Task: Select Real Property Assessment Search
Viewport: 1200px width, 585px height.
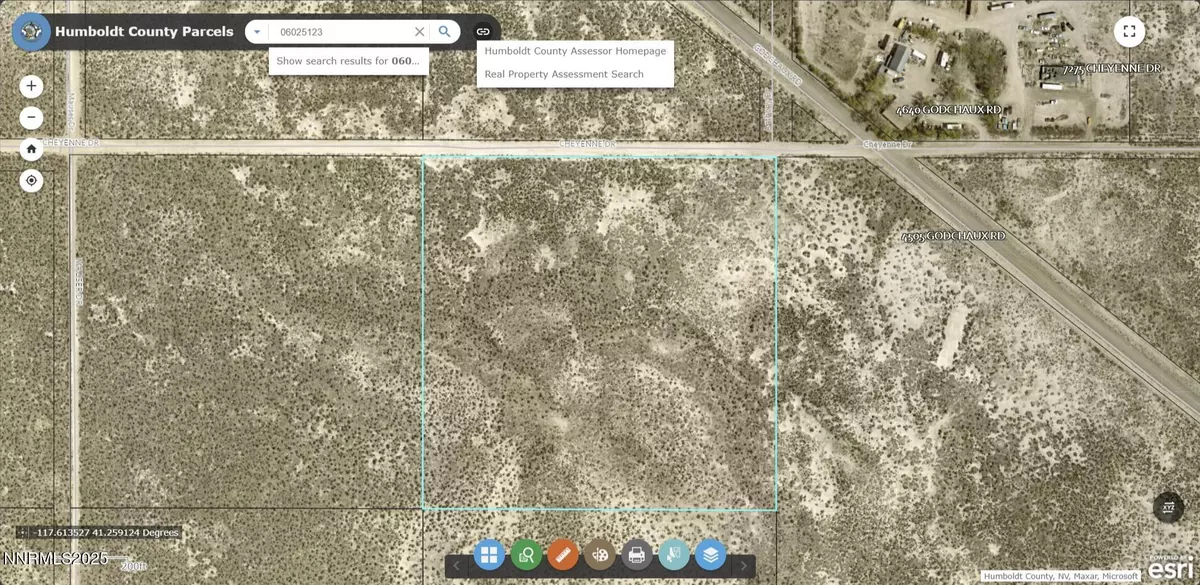Action: pyautogui.click(x=563, y=73)
